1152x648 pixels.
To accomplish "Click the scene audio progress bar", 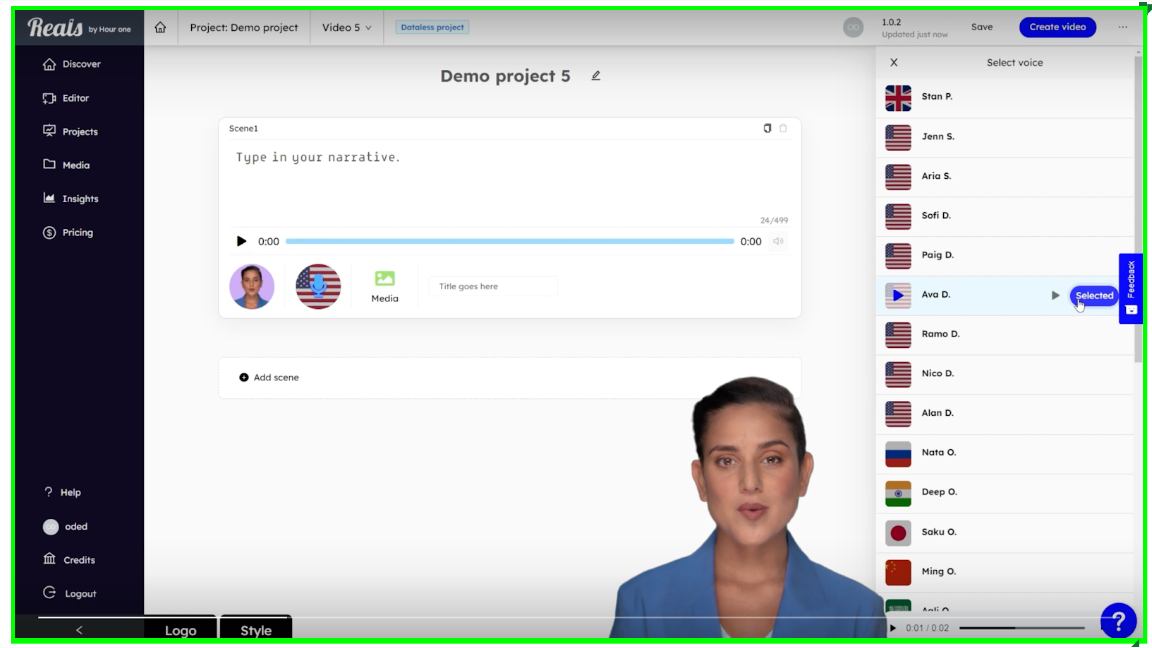I will [x=509, y=241].
